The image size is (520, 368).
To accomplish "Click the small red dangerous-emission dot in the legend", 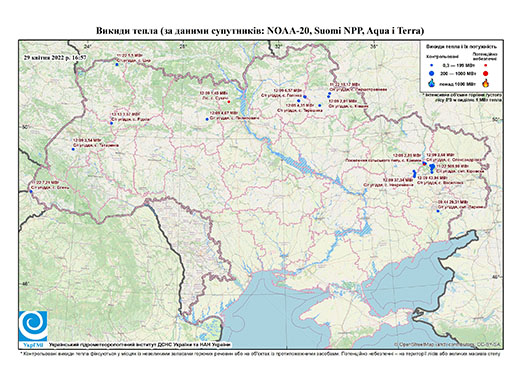I will [x=486, y=66].
